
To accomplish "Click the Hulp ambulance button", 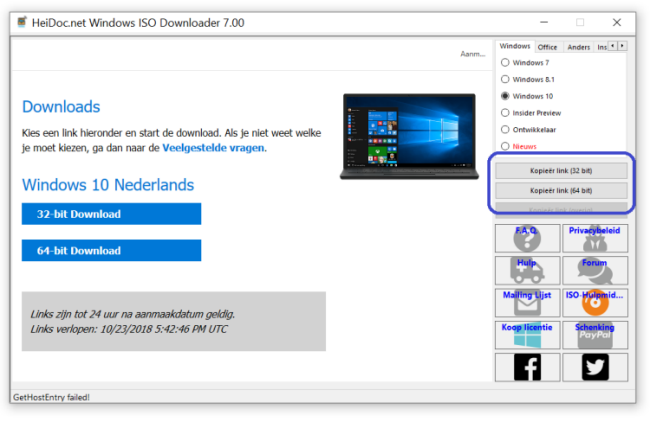I will [527, 270].
